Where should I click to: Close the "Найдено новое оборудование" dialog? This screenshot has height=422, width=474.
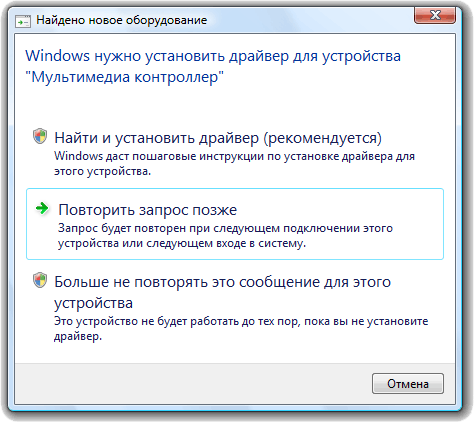[435, 15]
